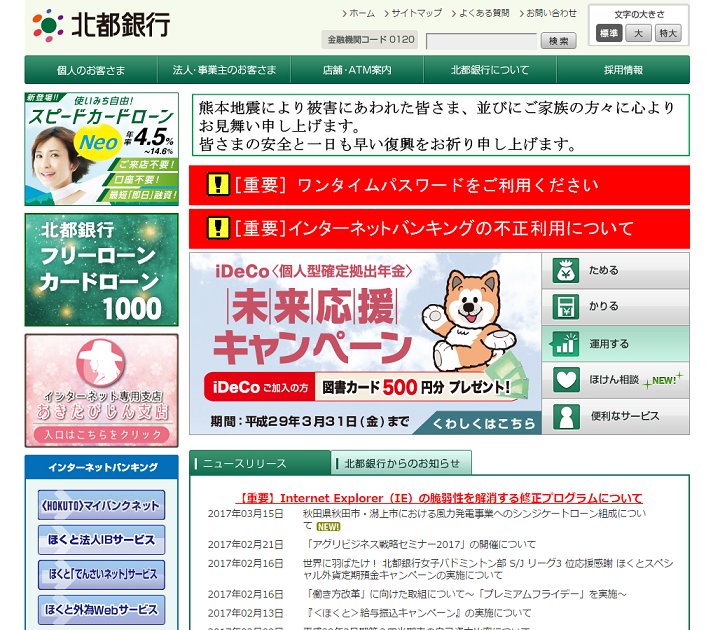Open the フリーローン カードローン 1000 banner

click(x=101, y=270)
